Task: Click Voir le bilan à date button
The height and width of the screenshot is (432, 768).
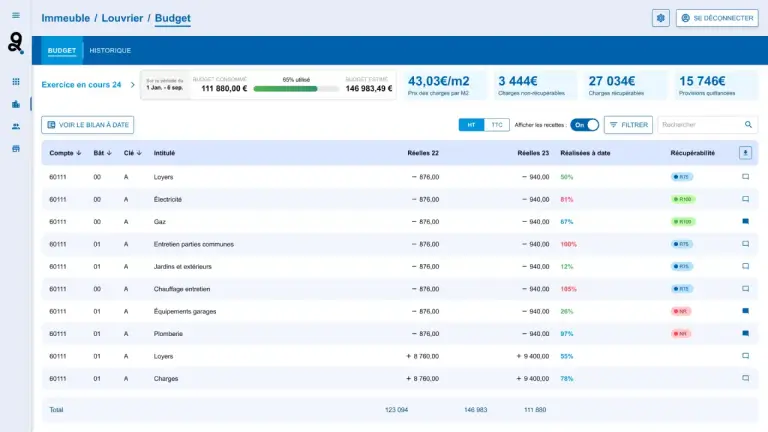Action: coord(88,125)
